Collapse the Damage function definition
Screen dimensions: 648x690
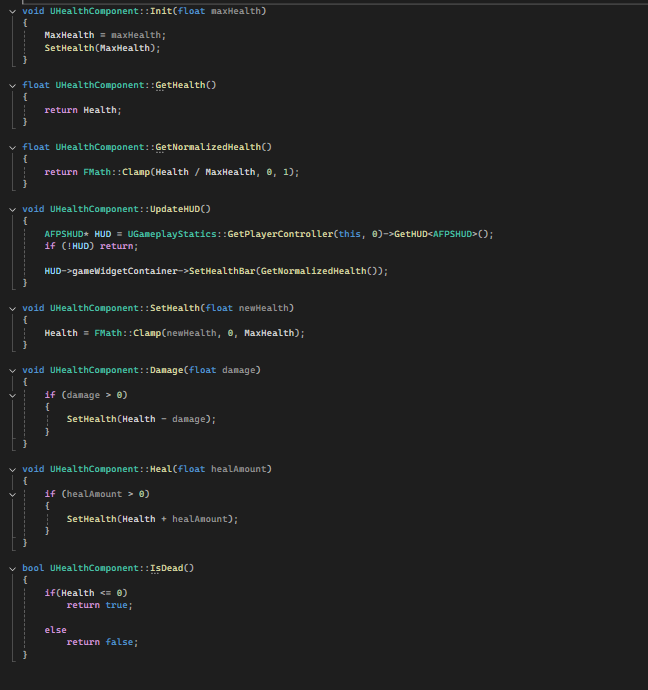[x=12, y=370]
